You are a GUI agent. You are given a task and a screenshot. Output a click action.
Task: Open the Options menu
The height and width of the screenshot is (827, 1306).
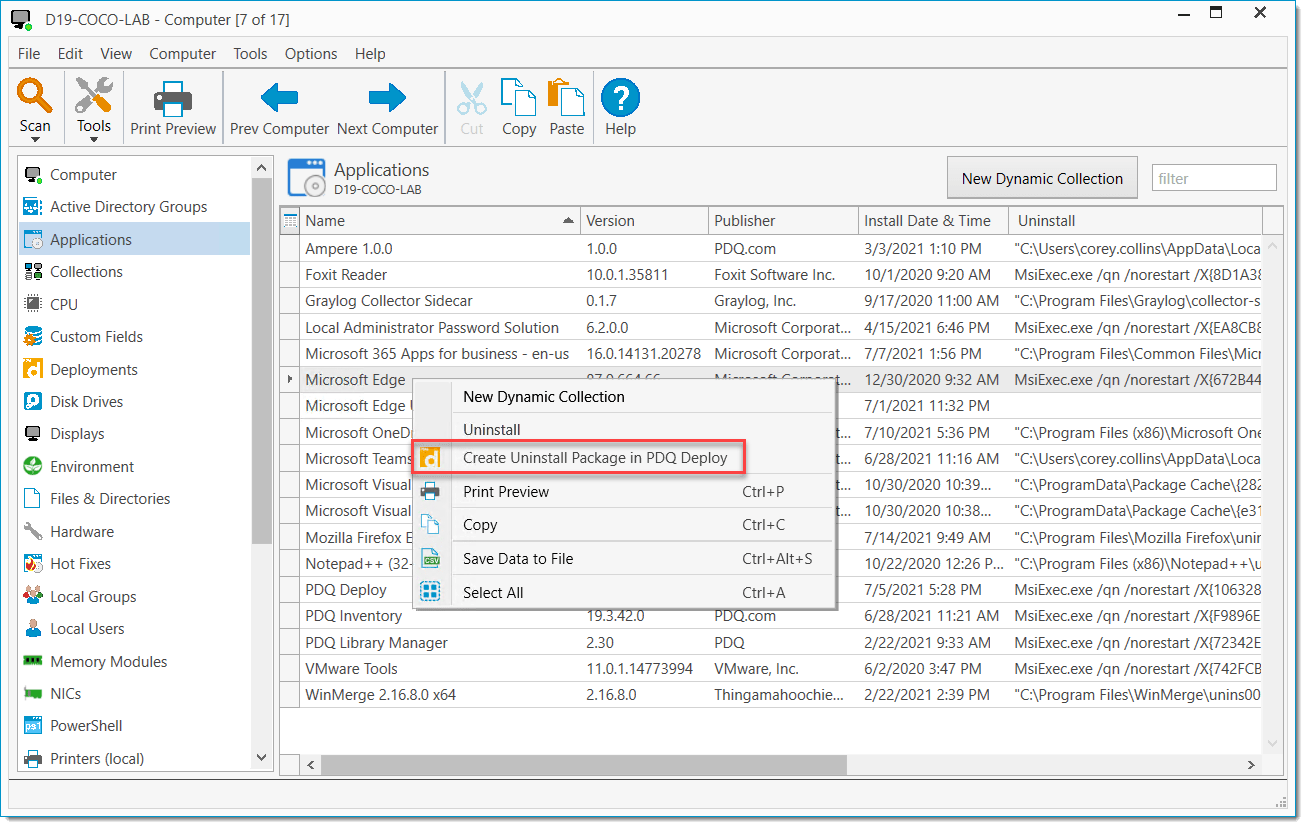tap(310, 54)
